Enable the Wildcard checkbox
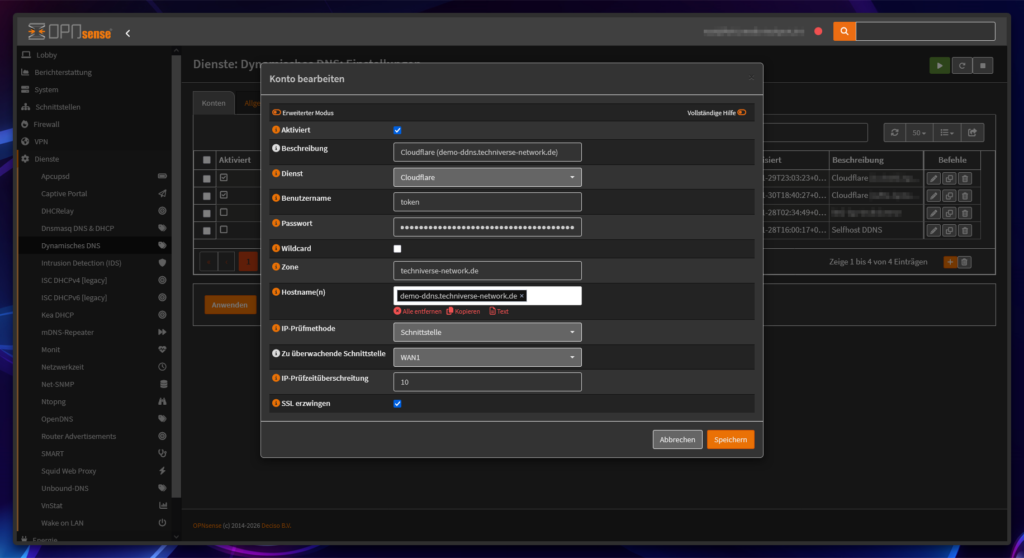 pyautogui.click(x=397, y=248)
